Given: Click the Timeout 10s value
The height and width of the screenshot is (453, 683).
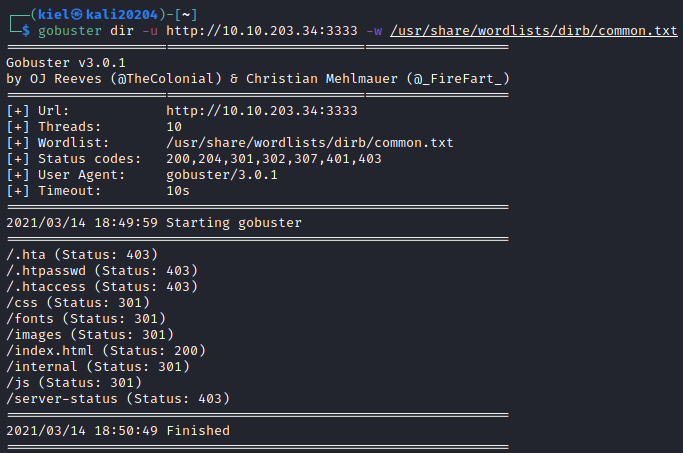Looking at the screenshot, I should 179,190.
